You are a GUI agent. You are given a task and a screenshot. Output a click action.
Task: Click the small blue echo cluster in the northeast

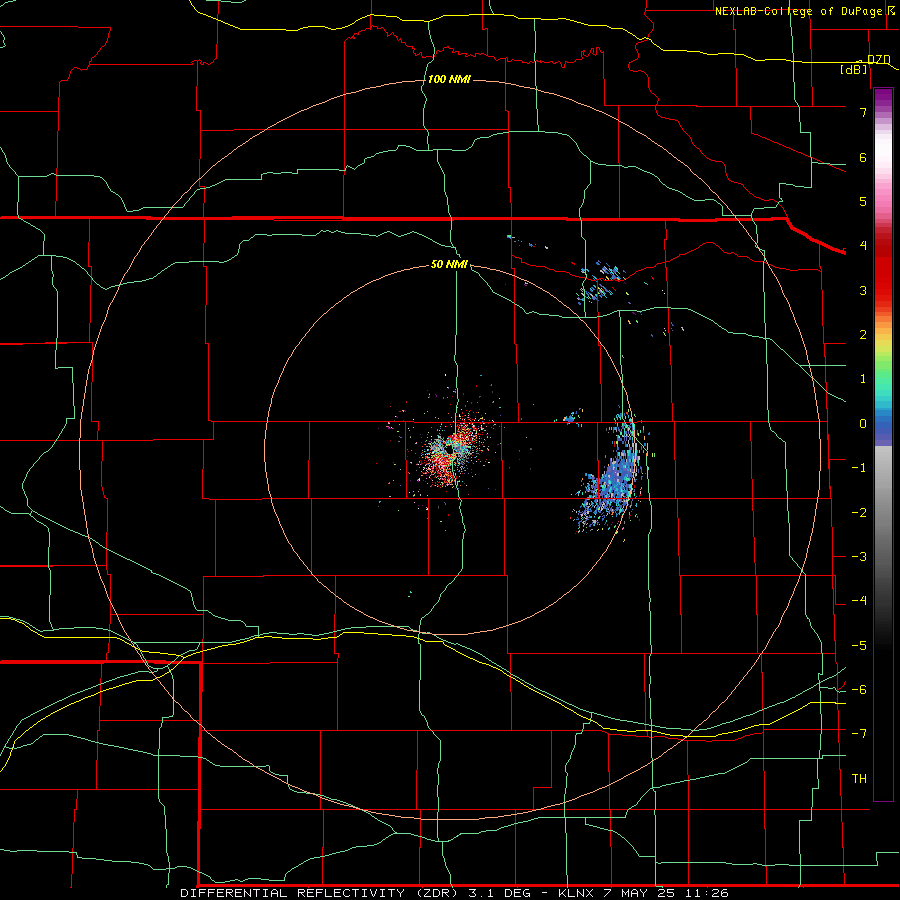pos(601,281)
